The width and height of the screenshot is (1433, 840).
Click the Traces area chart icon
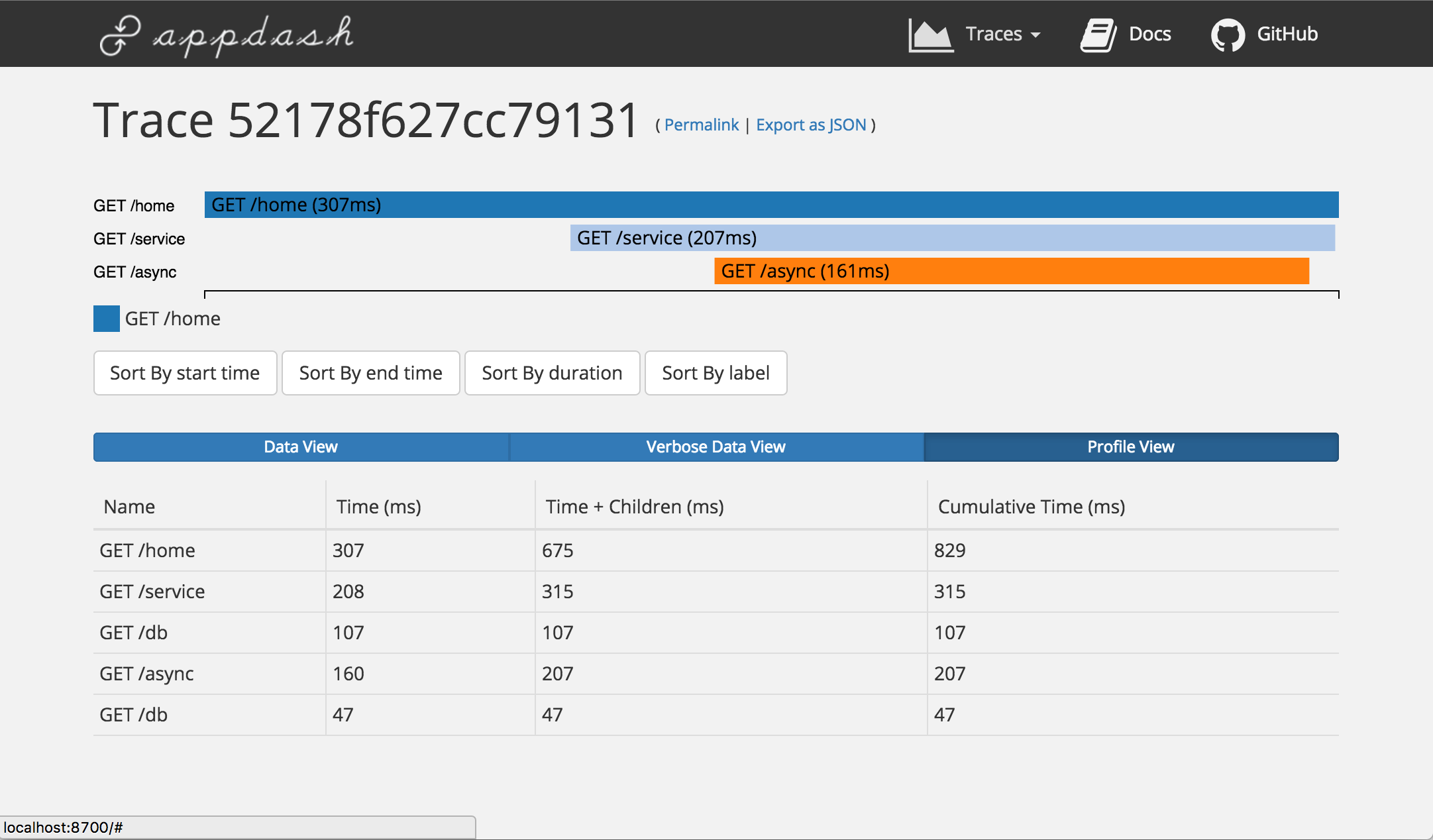point(930,35)
